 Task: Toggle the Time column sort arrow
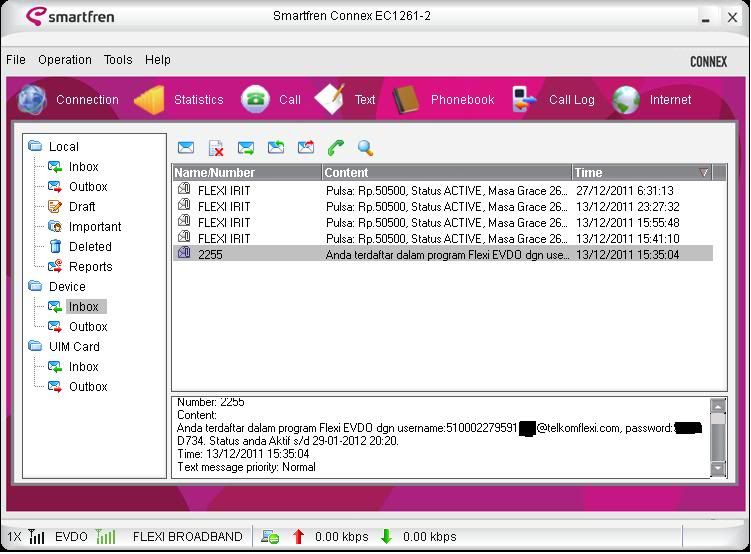click(704, 172)
